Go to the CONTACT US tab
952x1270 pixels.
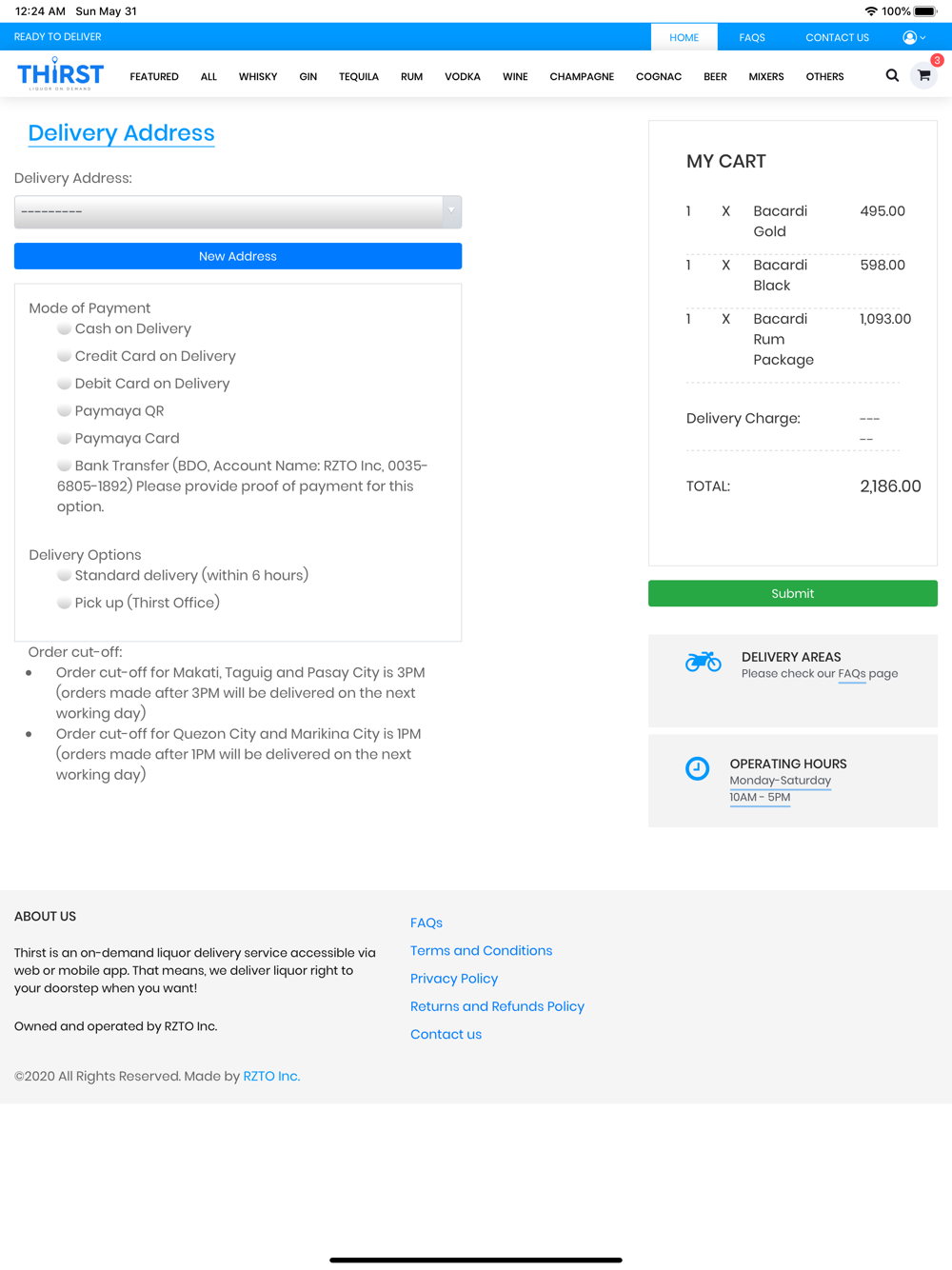point(837,37)
